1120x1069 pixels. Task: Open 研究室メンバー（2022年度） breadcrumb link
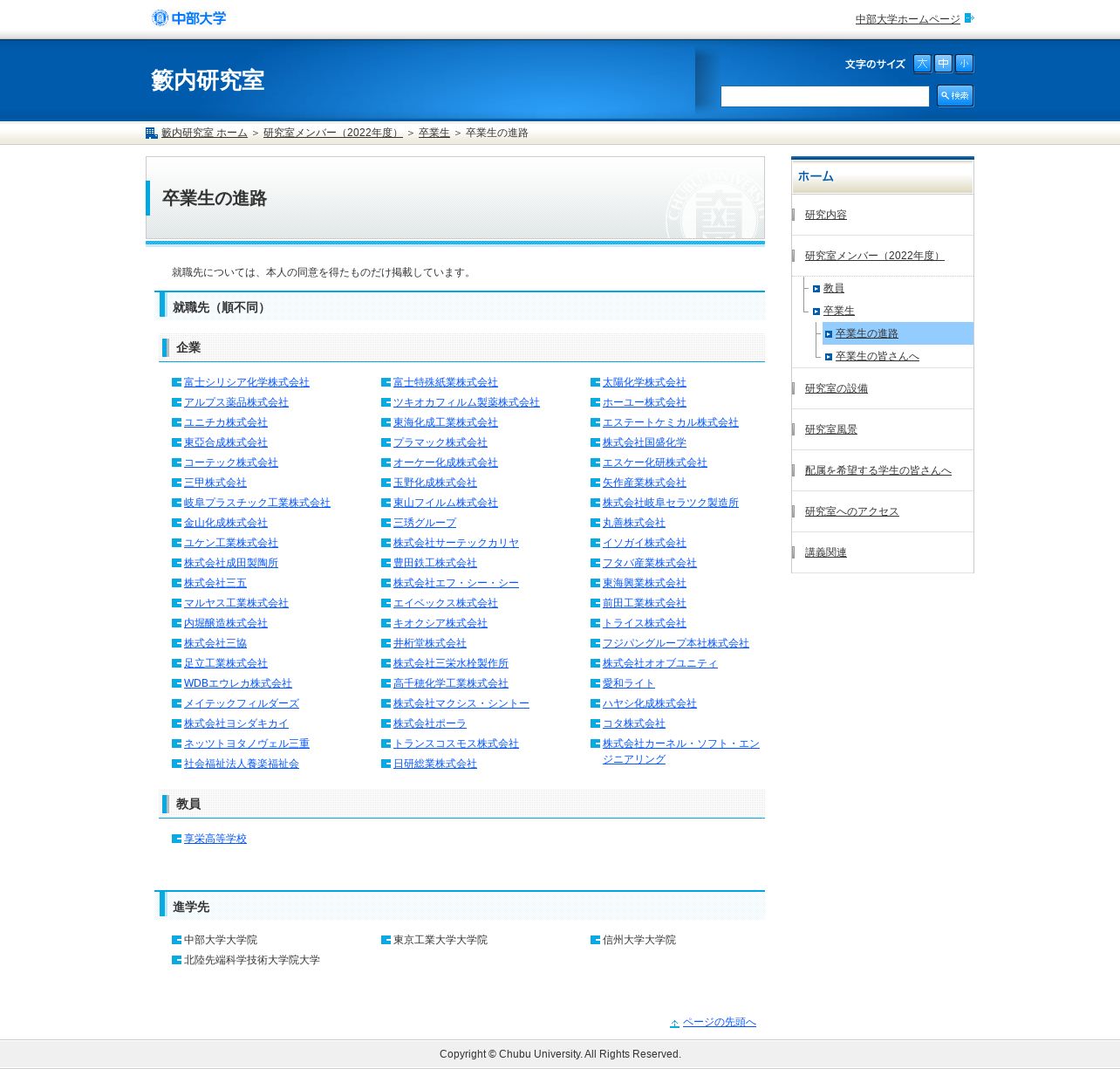(333, 133)
